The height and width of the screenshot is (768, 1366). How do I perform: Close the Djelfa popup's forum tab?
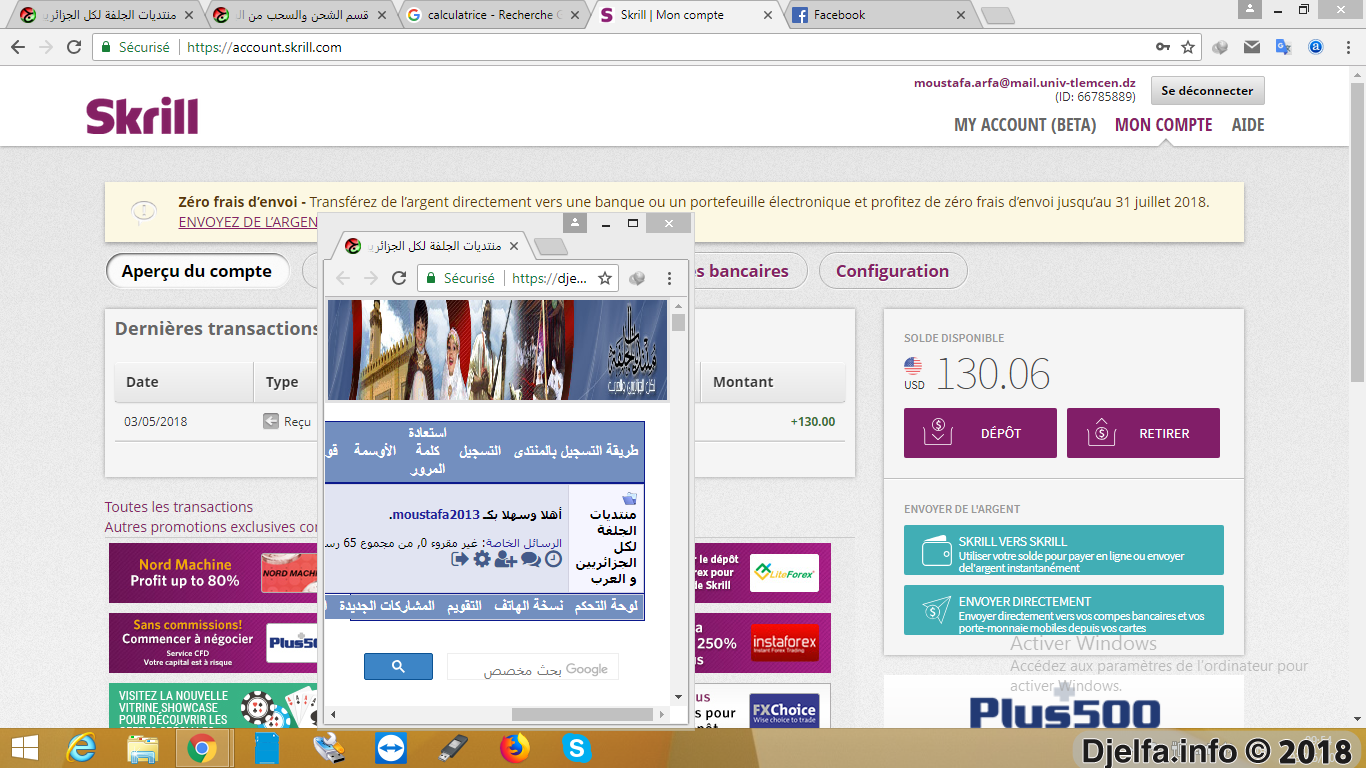pyautogui.click(x=515, y=246)
